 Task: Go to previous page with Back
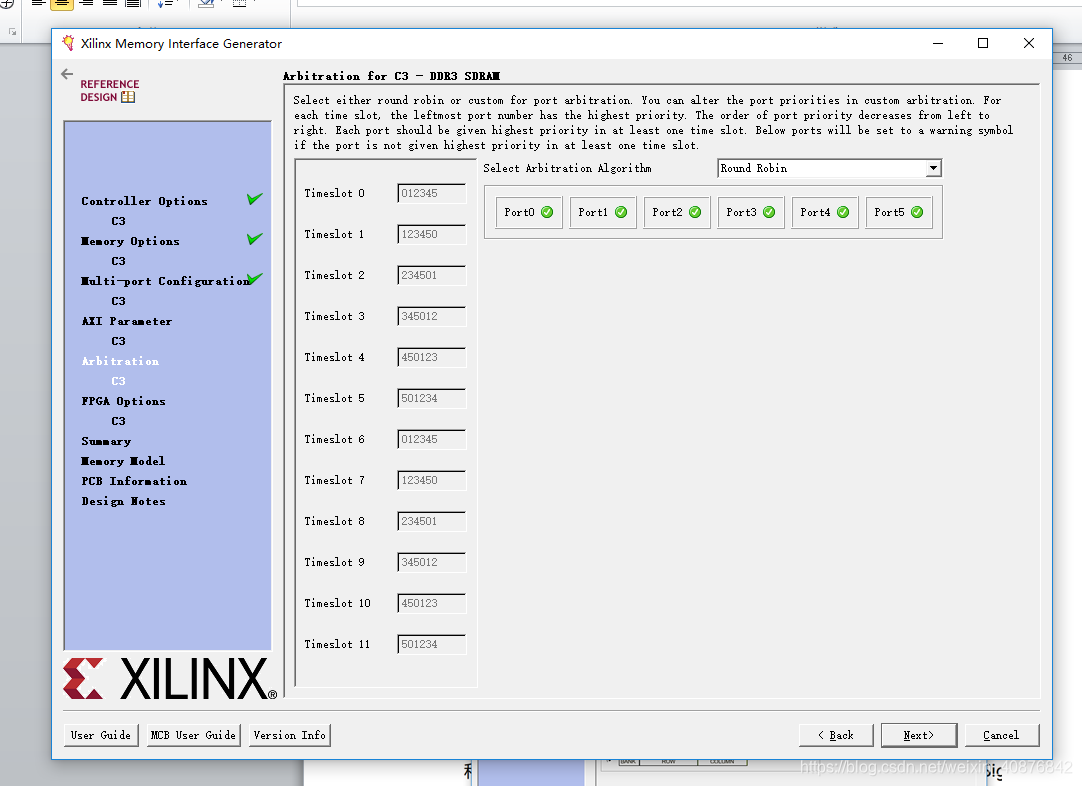(x=836, y=736)
